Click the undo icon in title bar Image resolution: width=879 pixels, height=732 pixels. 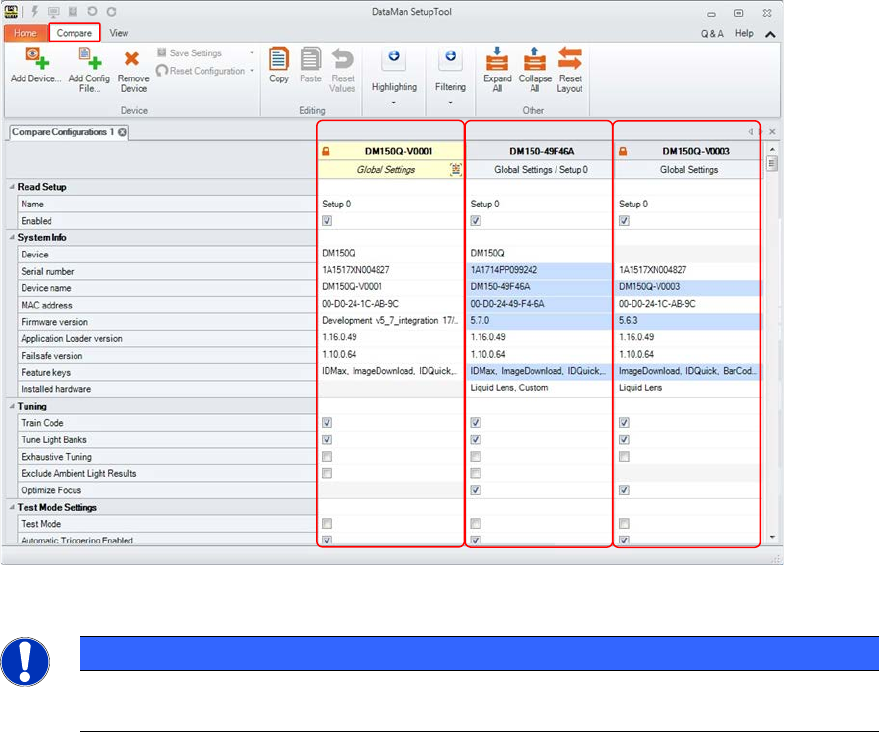92,11
